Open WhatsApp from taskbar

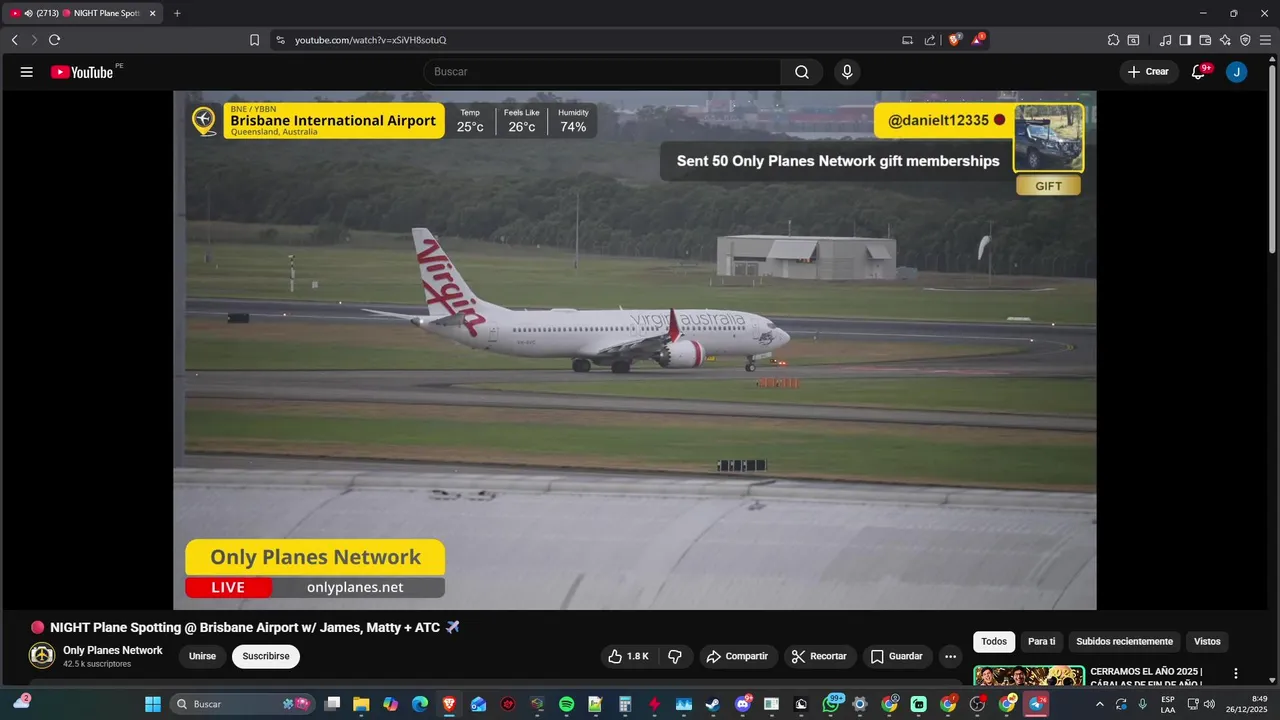click(x=831, y=704)
